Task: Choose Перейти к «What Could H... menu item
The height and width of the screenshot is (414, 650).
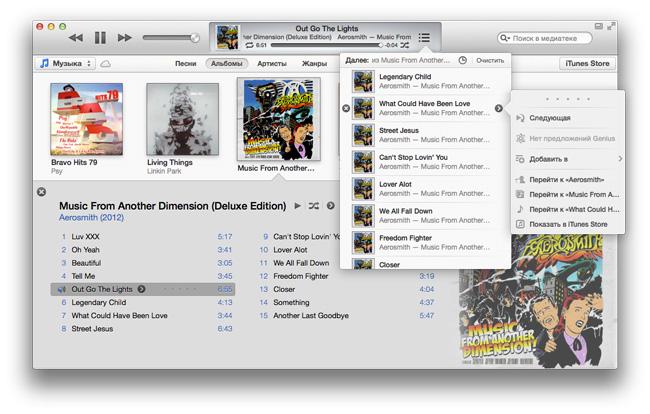Action: (x=568, y=209)
